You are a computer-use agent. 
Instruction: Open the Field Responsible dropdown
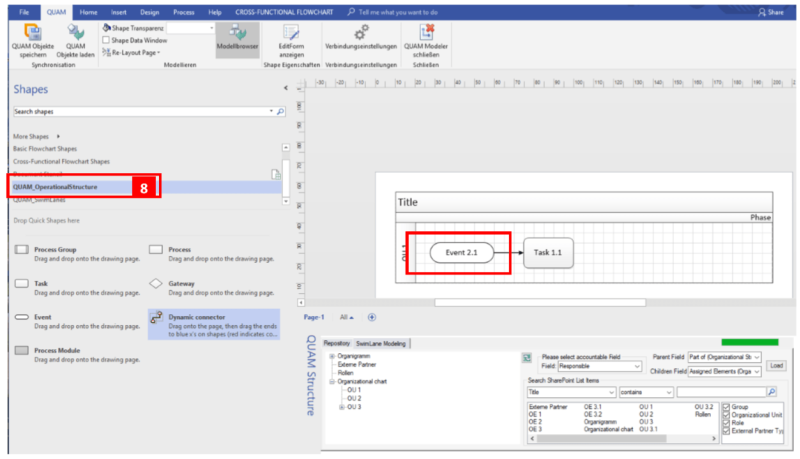(637, 366)
